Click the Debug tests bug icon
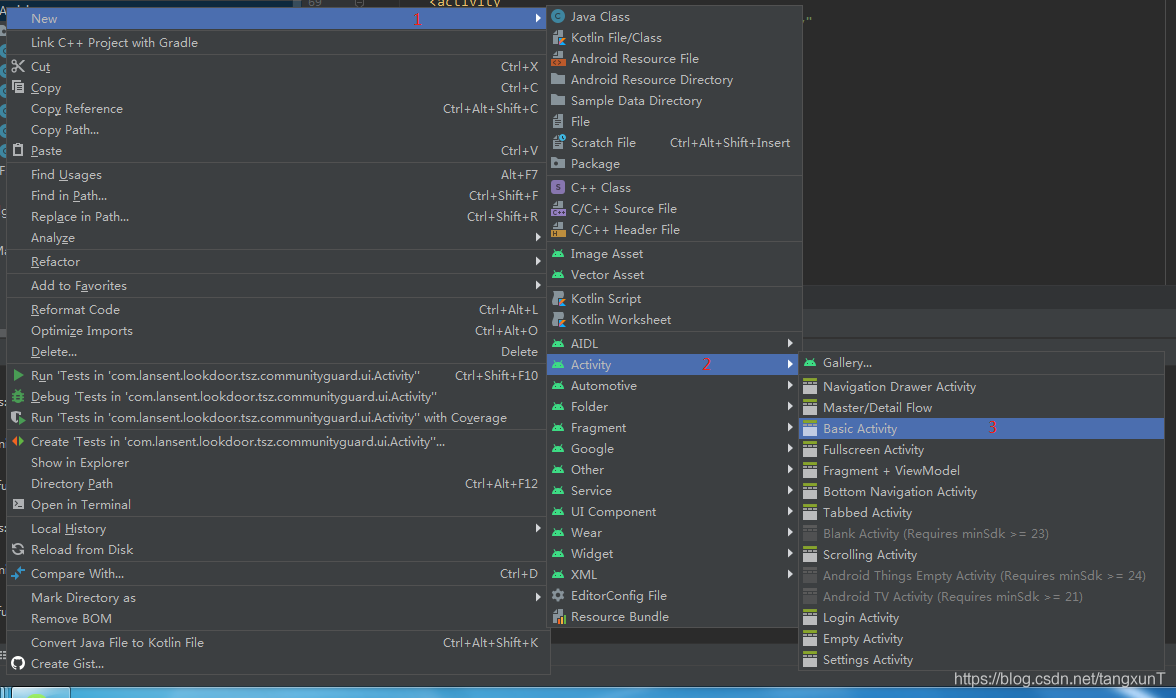 tap(18, 397)
